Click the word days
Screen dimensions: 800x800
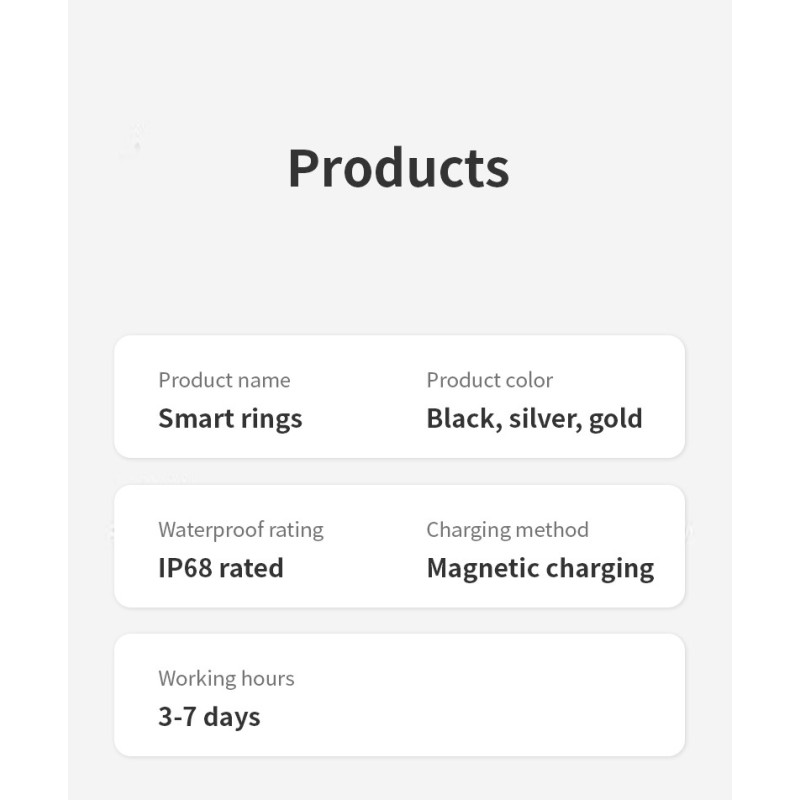pyautogui.click(x=231, y=717)
